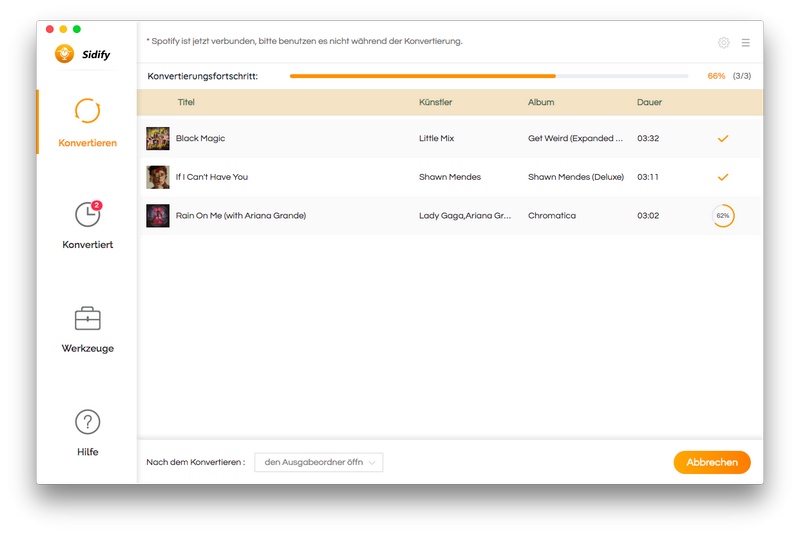This screenshot has height=536, width=800.
Task: Close the window with the red button
Action: [49, 29]
